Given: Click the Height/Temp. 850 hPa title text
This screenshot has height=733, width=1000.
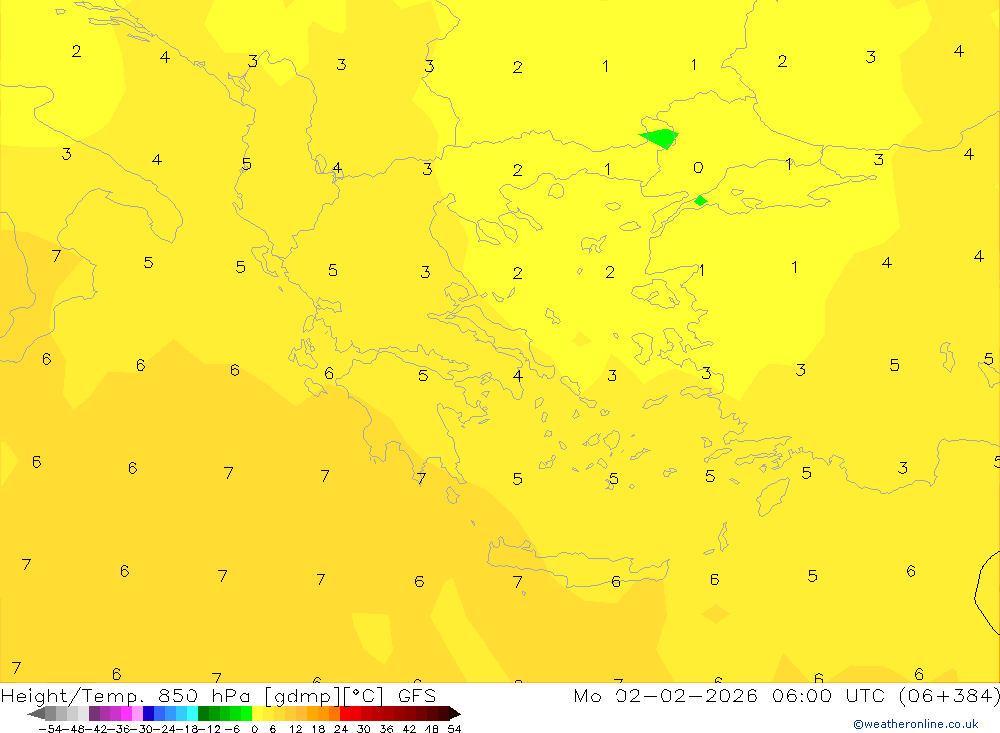Looking at the screenshot, I should 128,695.
